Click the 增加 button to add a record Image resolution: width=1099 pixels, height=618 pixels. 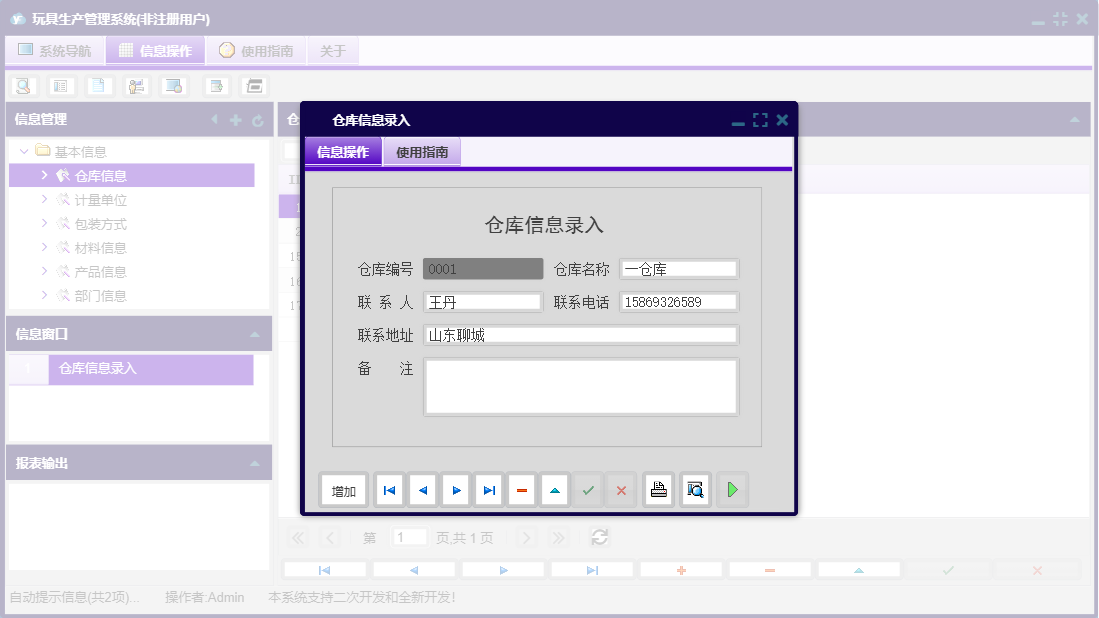343,489
